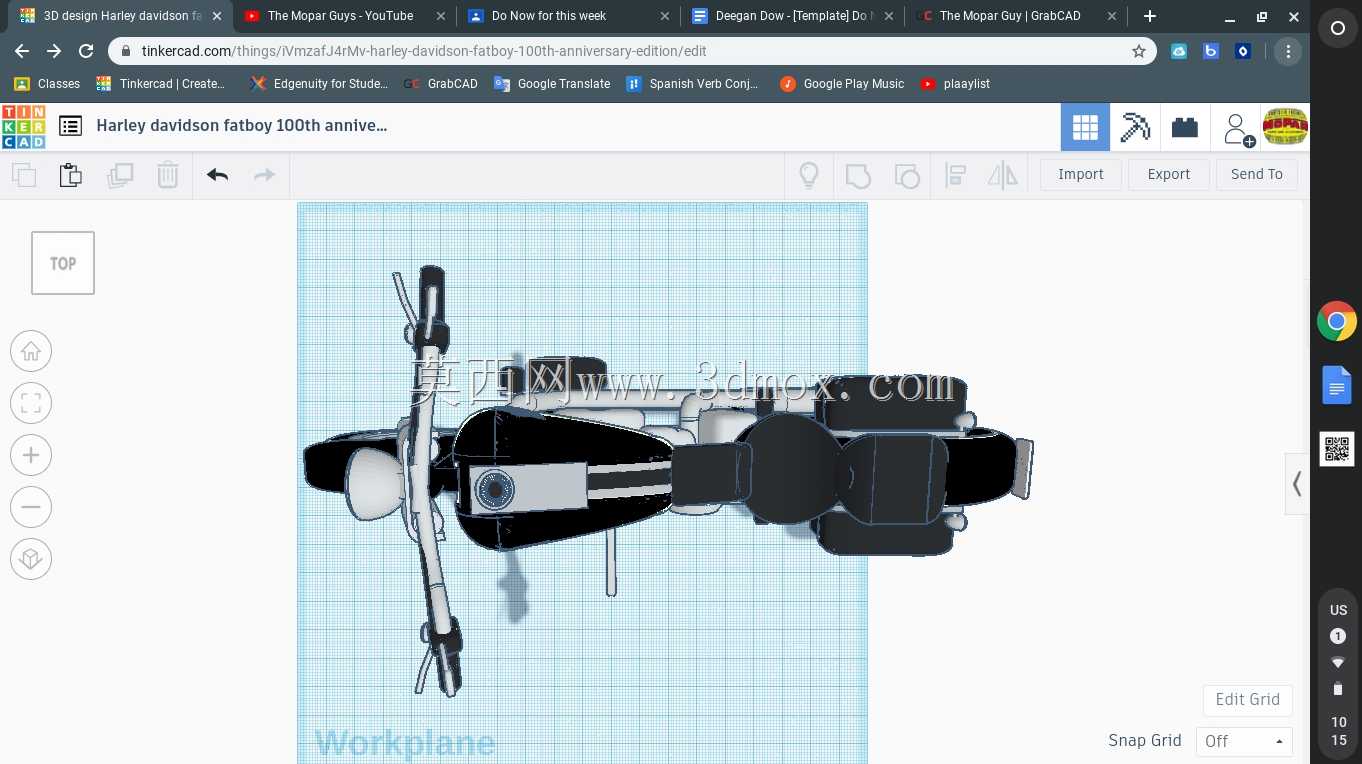Bookmark this page with the star
Viewport: 1362px width, 764px height.
[1139, 51]
